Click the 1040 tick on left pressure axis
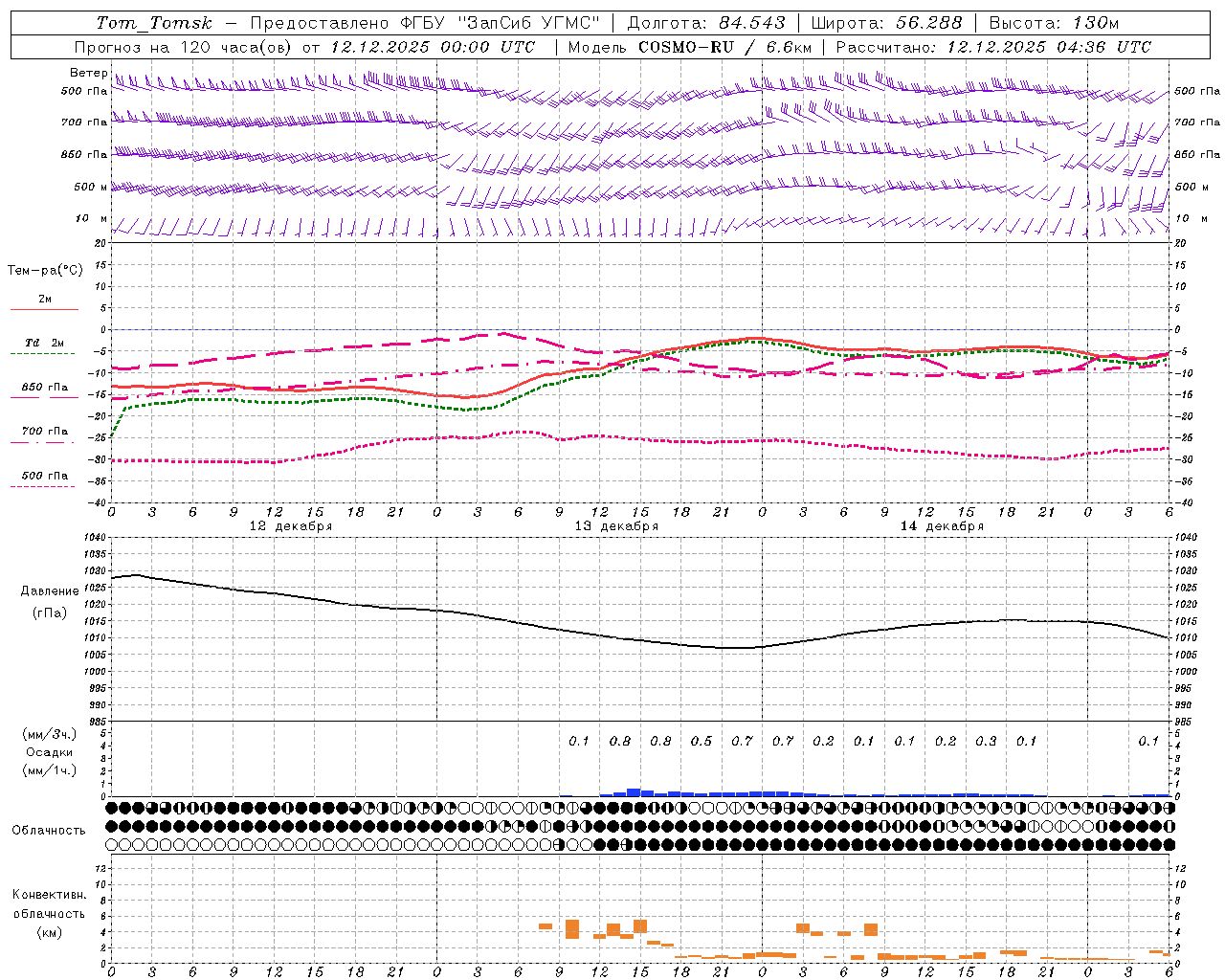Image resolution: width=1225 pixels, height=980 pixels. [x=94, y=538]
